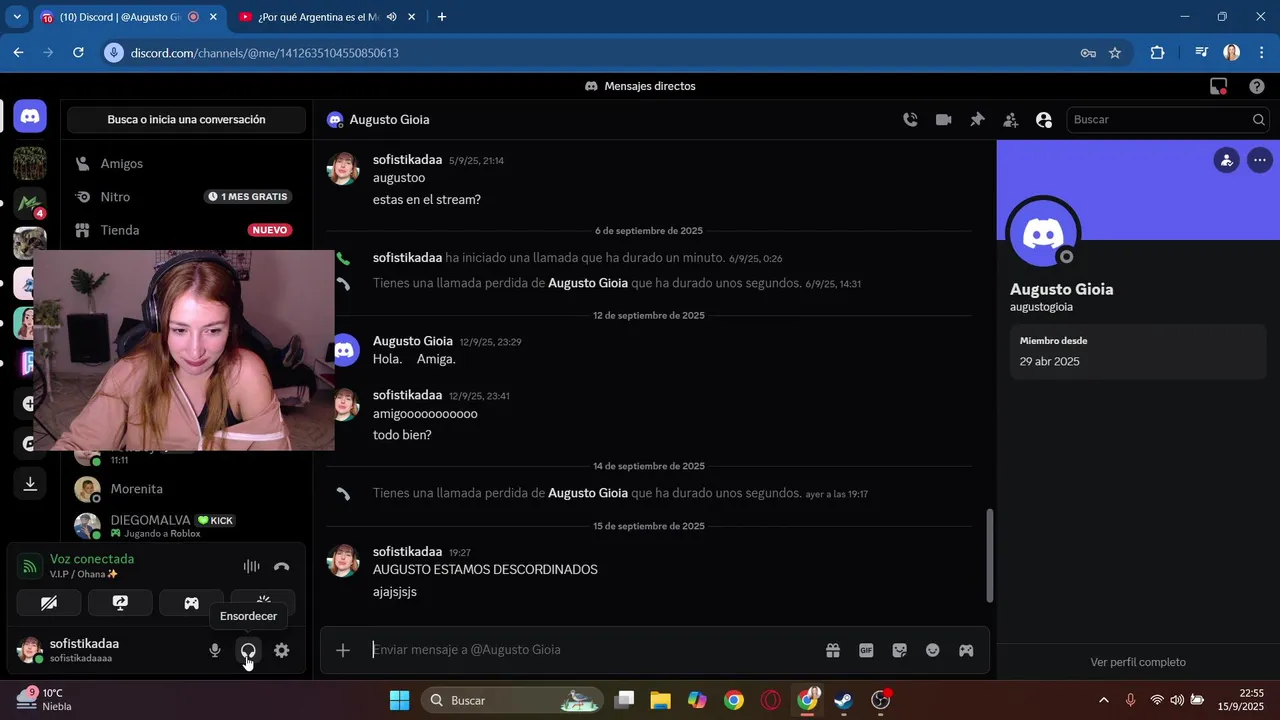Bookmark this page with the star icon

[x=1115, y=53]
